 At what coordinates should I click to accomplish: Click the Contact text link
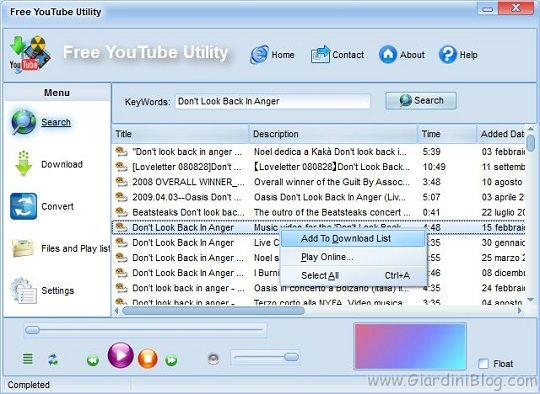(348, 55)
